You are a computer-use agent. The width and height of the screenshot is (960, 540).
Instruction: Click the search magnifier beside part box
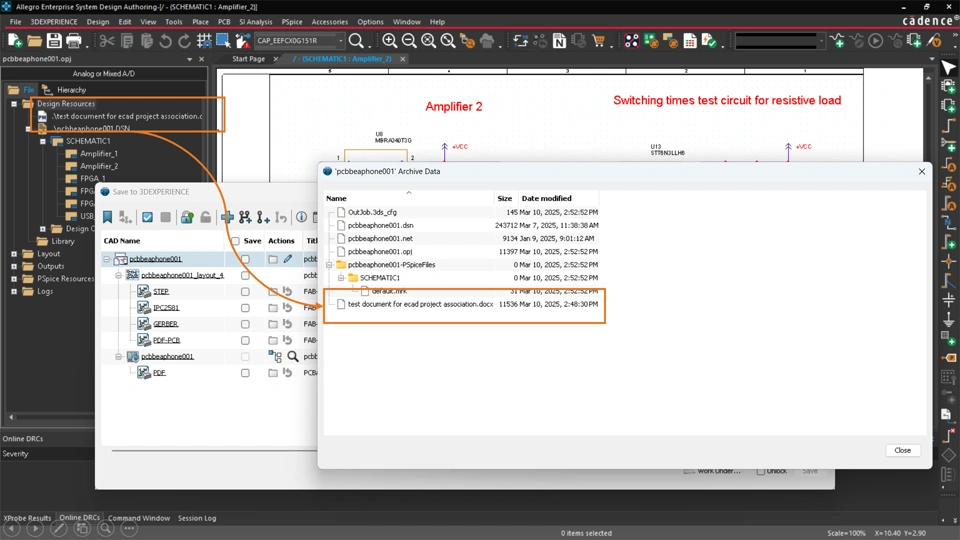(x=356, y=41)
